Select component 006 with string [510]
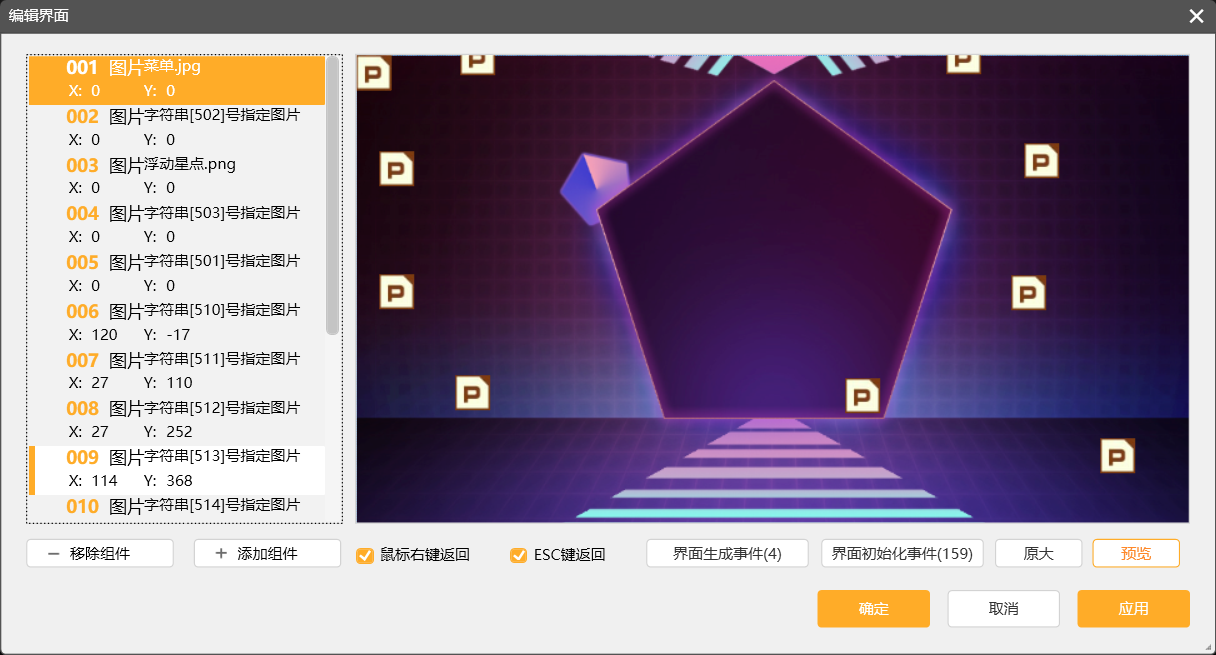 click(x=177, y=322)
